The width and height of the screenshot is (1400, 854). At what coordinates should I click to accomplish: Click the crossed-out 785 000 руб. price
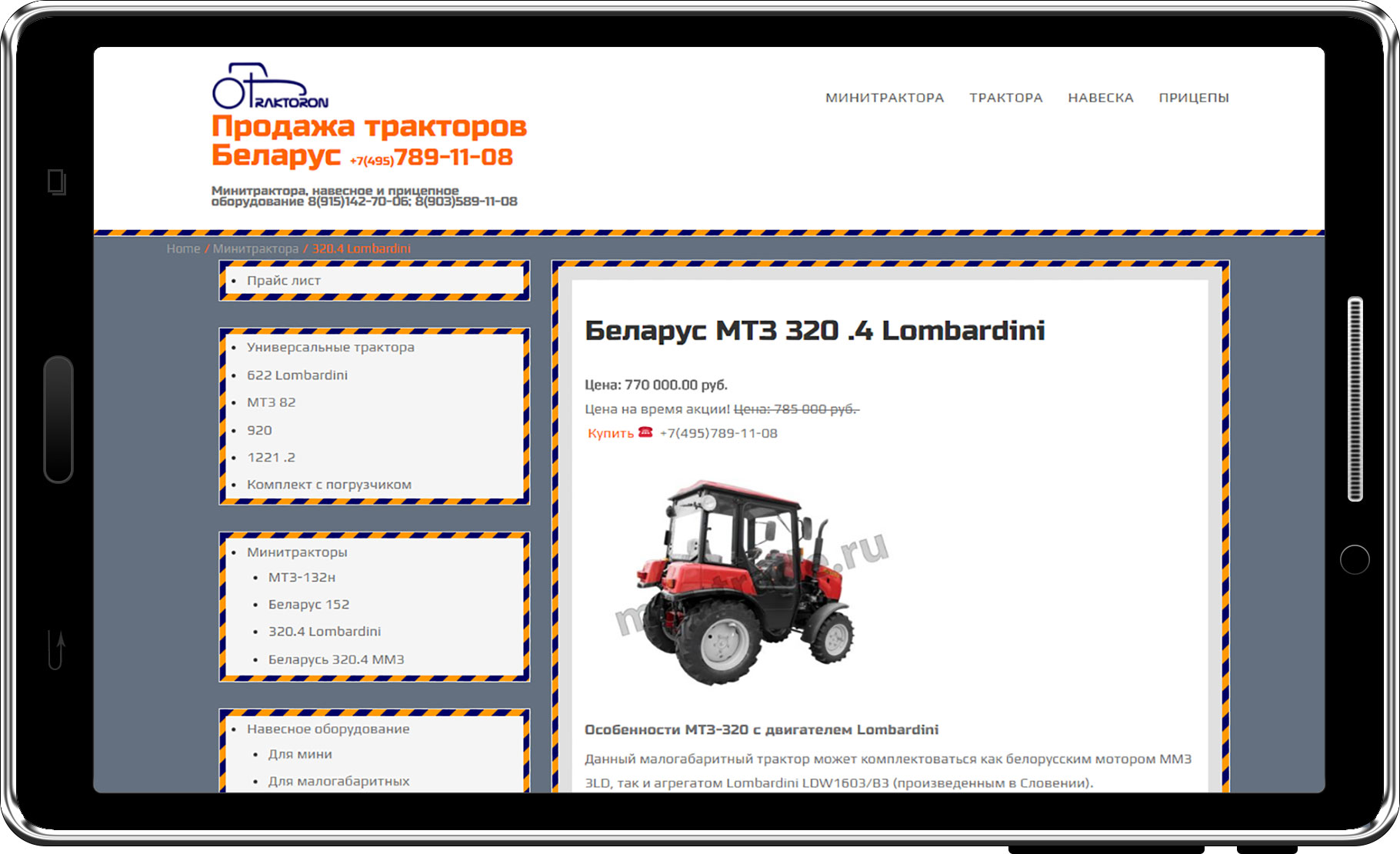[796, 409]
